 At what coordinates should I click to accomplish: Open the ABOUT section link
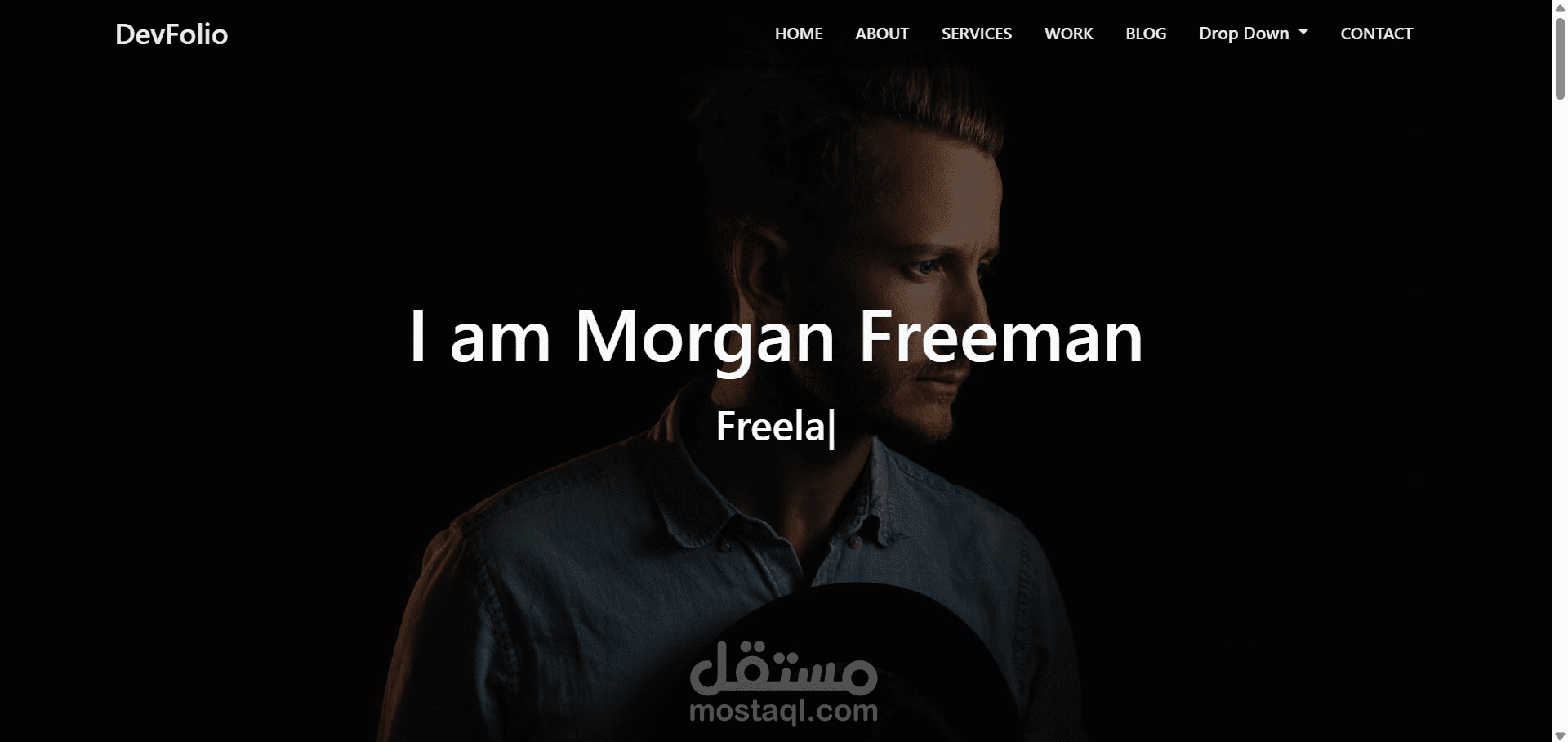click(882, 34)
